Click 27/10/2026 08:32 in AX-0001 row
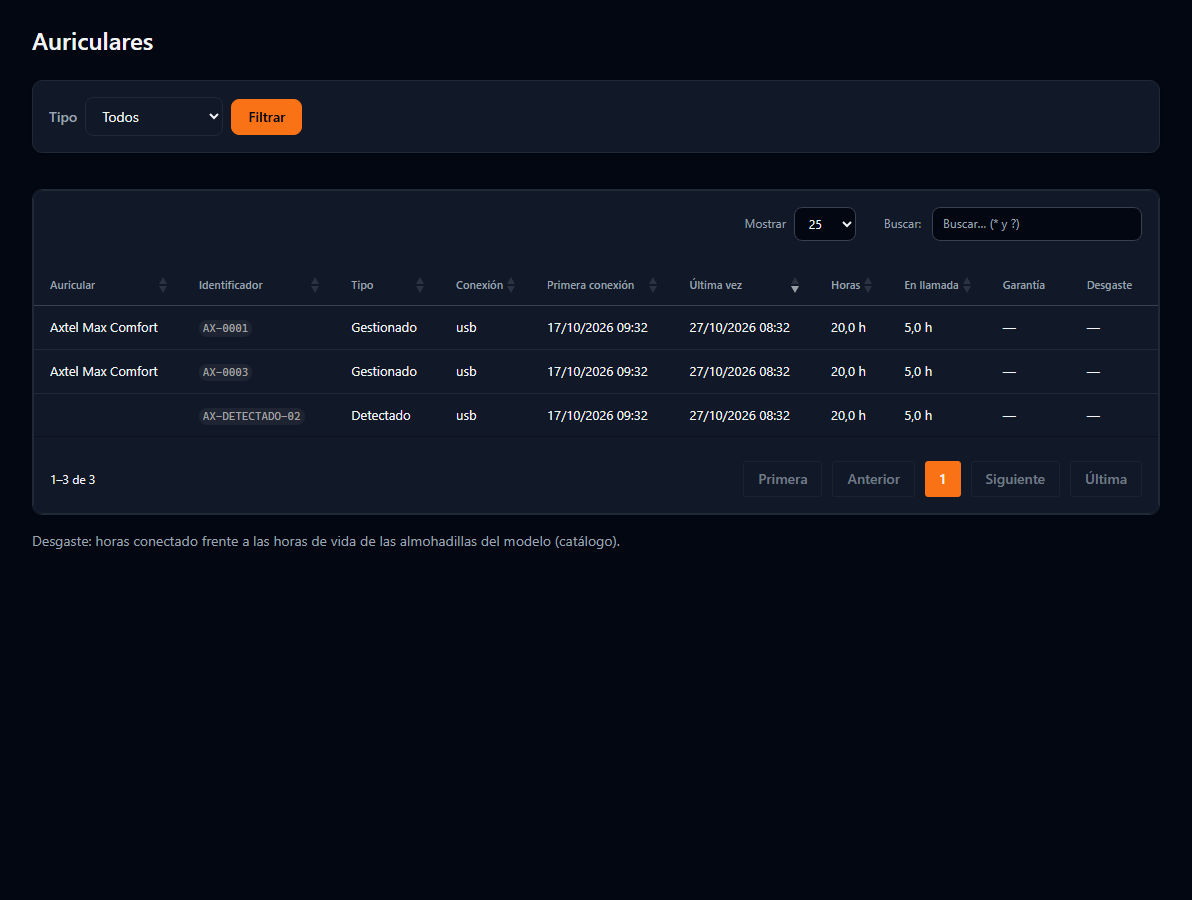The height and width of the screenshot is (900, 1192). coord(740,328)
